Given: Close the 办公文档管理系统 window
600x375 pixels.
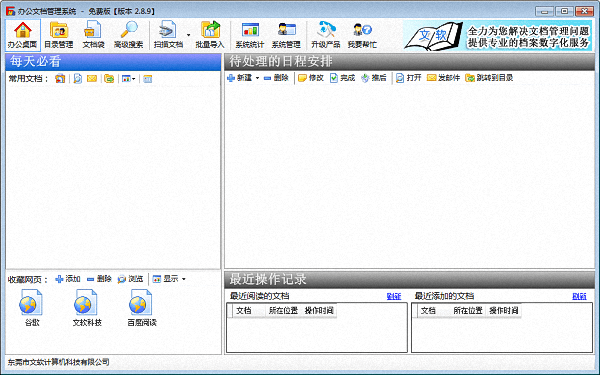Looking at the screenshot, I should click(584, 11).
